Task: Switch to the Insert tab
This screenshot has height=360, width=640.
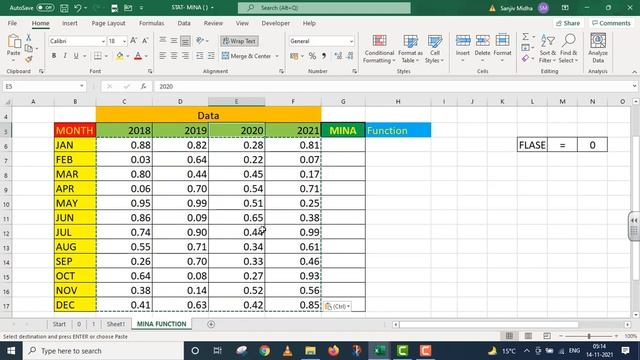Action: [70, 23]
